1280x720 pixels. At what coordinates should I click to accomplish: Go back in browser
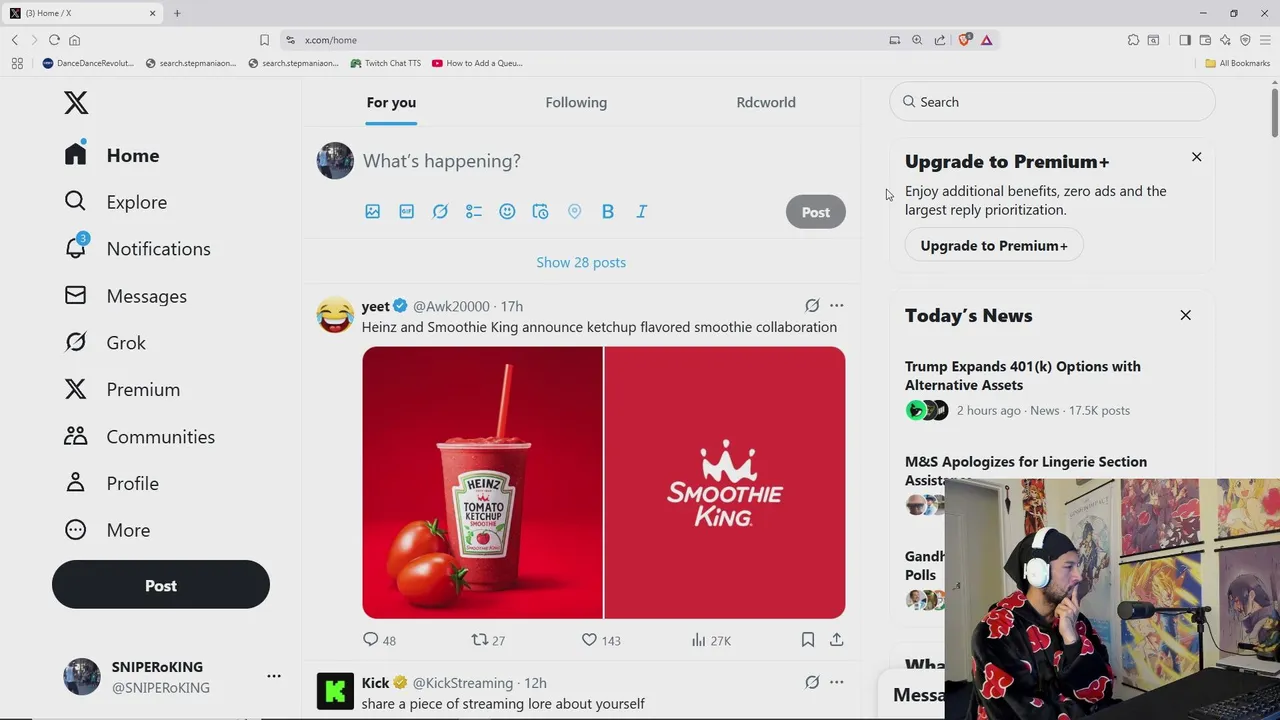point(15,40)
